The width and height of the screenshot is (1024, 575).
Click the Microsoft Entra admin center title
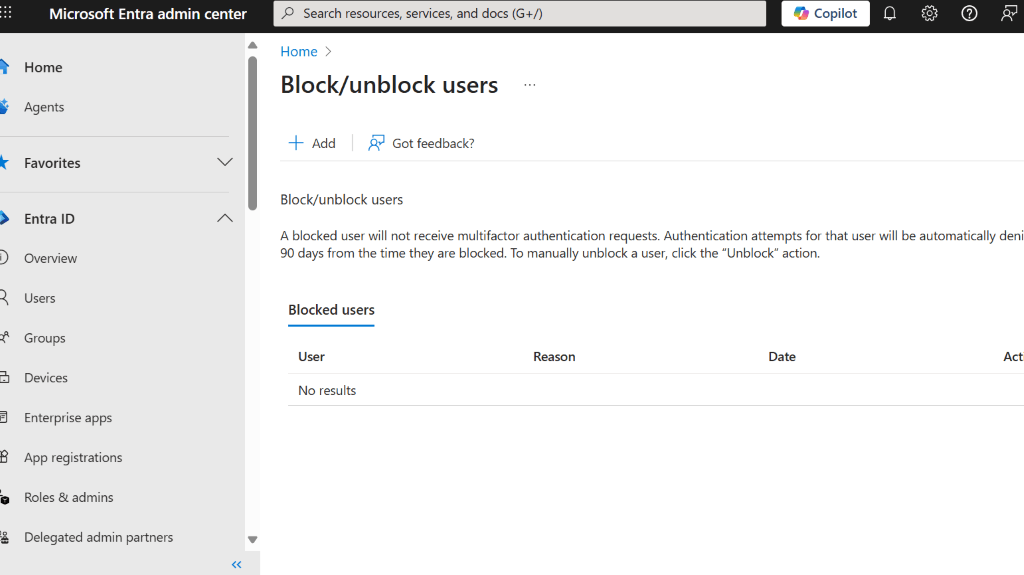pos(148,14)
